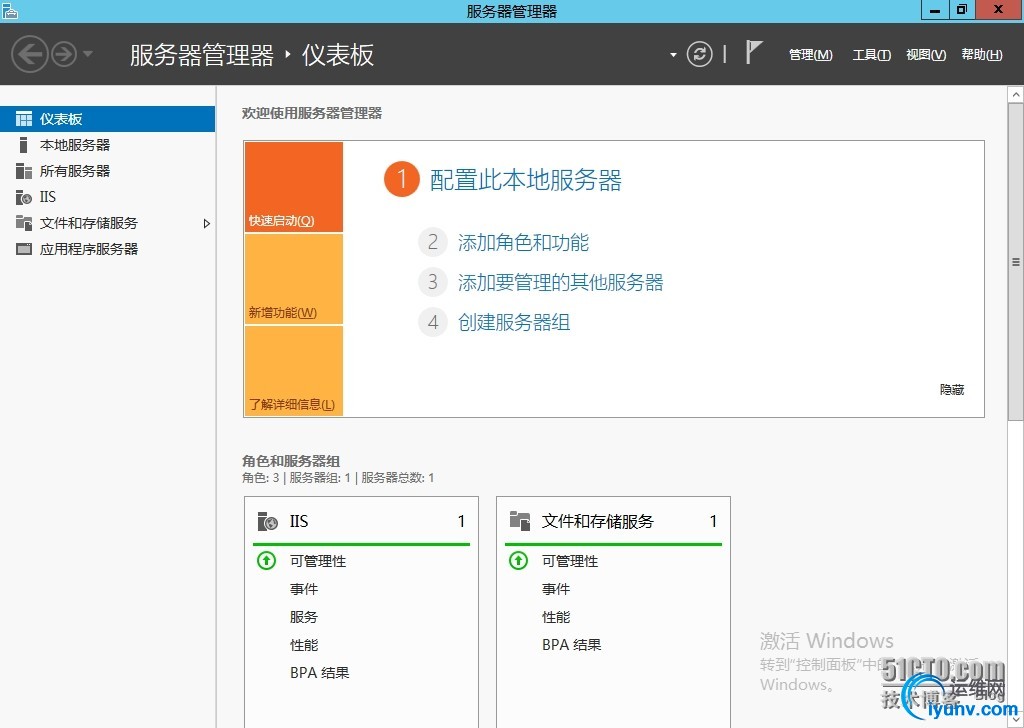Image resolution: width=1024 pixels, height=728 pixels.
Task: Click 可管理性 in 文件和存储服务 tile
Action: (570, 562)
